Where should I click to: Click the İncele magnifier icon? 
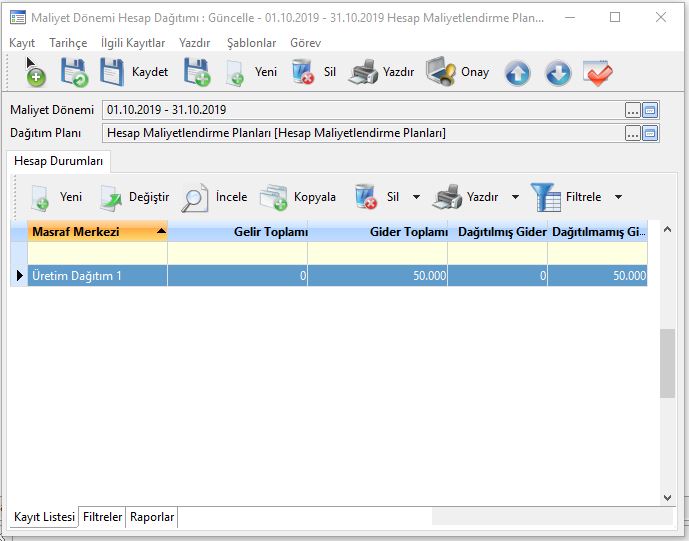(195, 198)
